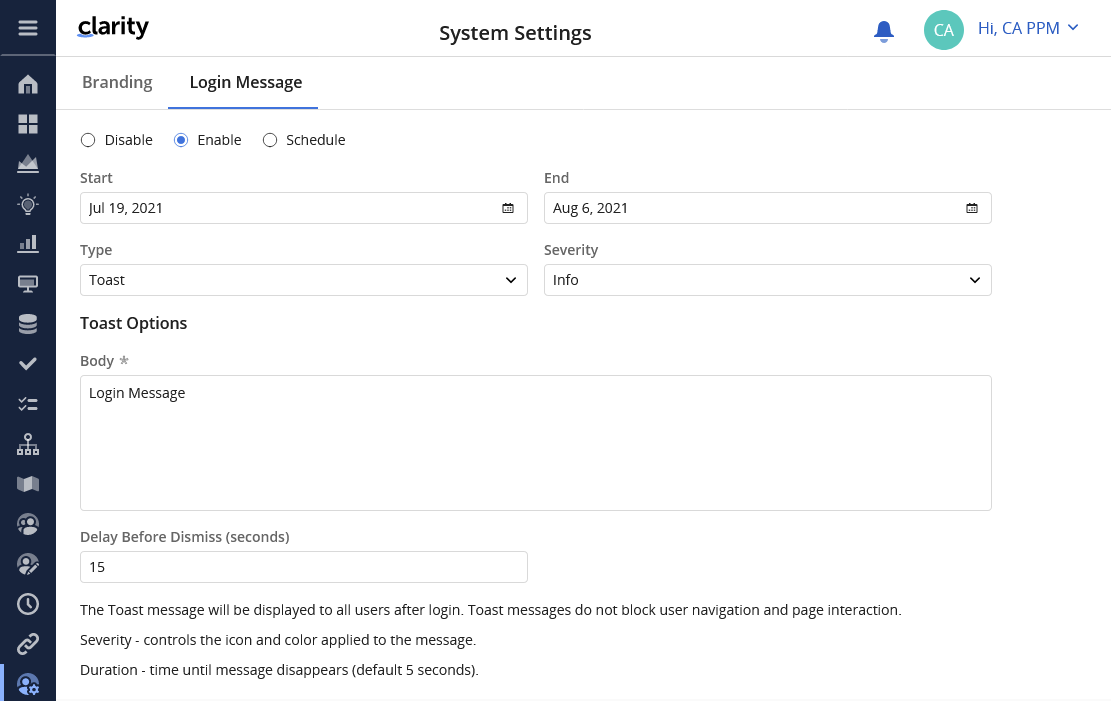The width and height of the screenshot is (1111, 701).
Task: Open the lightbulb Ideas icon in sidebar
Action: [28, 204]
